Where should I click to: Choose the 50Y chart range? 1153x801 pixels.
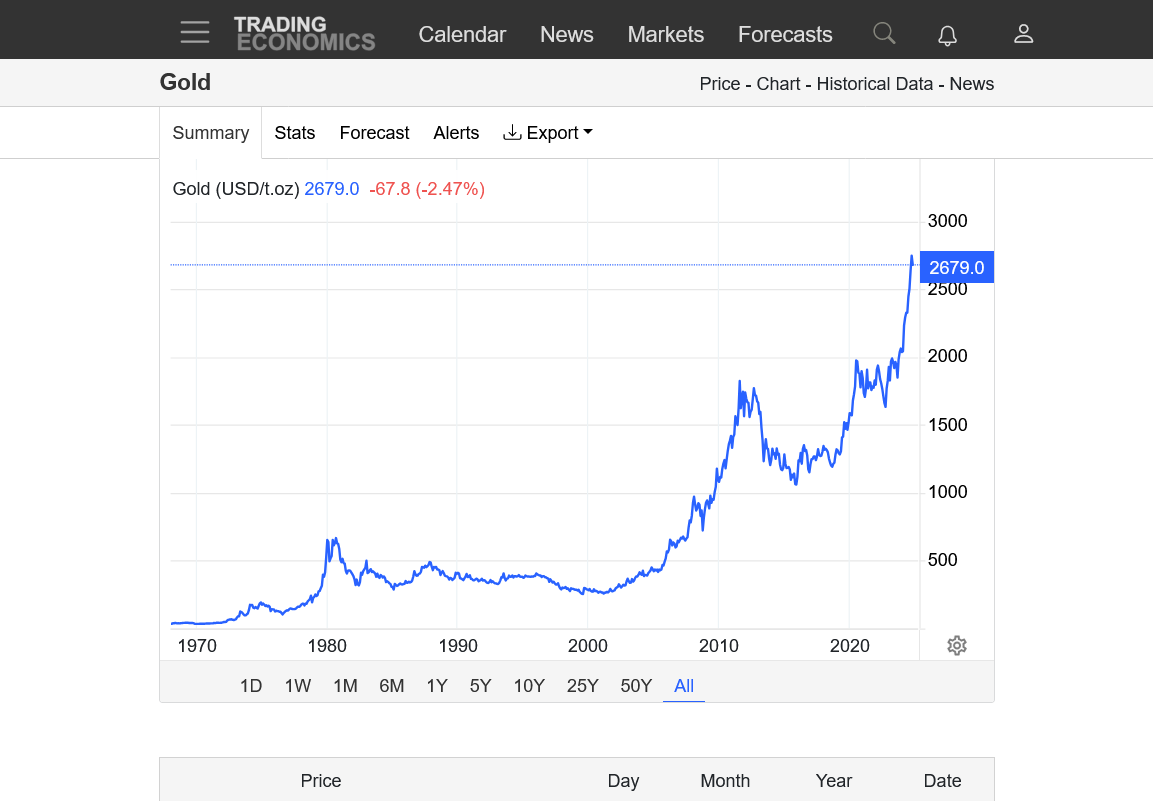(x=636, y=686)
